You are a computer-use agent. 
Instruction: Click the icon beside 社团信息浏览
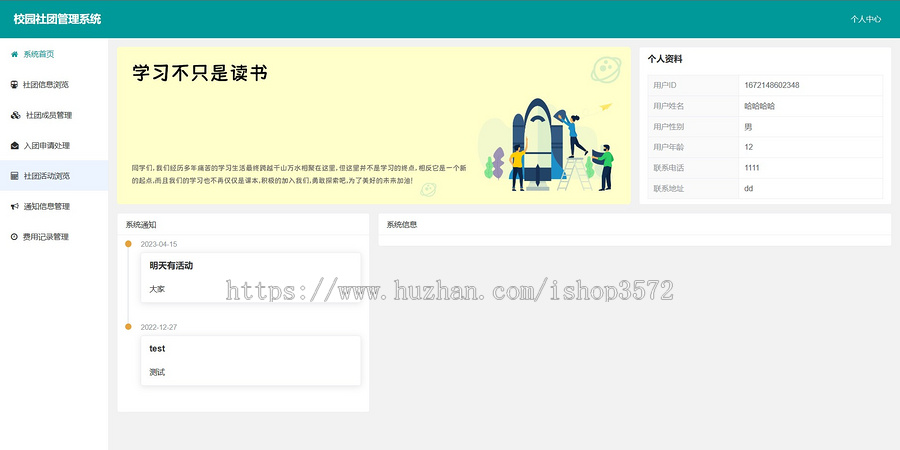14,85
